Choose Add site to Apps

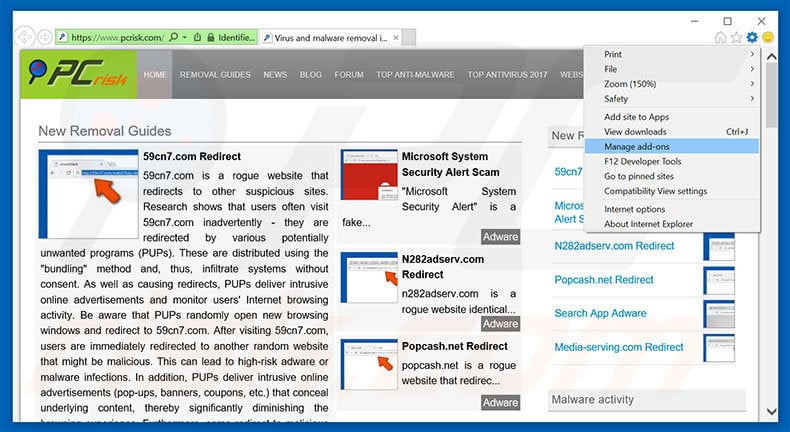point(672,117)
